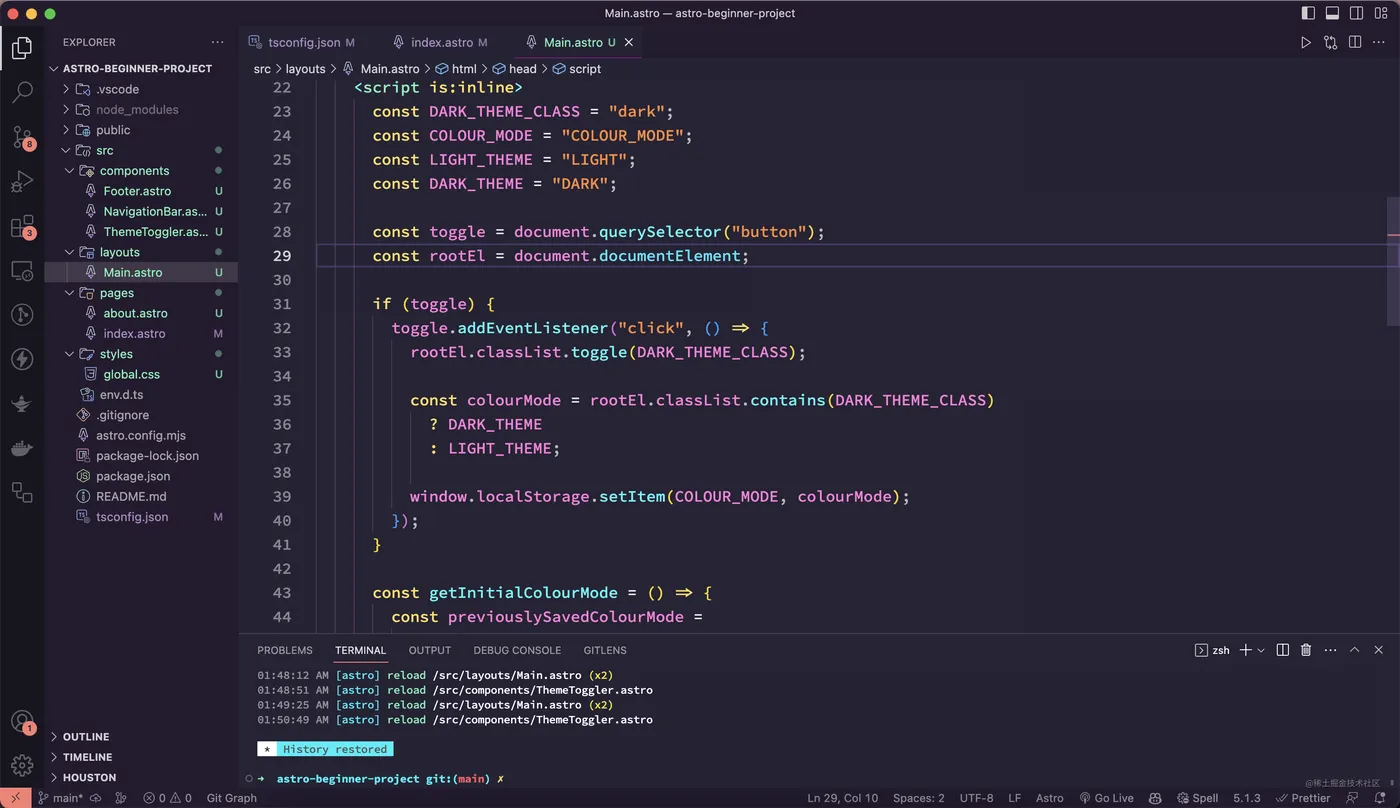Maximize panel with chevron up
Image resolution: width=1400 pixels, height=808 pixels.
click(x=1355, y=650)
